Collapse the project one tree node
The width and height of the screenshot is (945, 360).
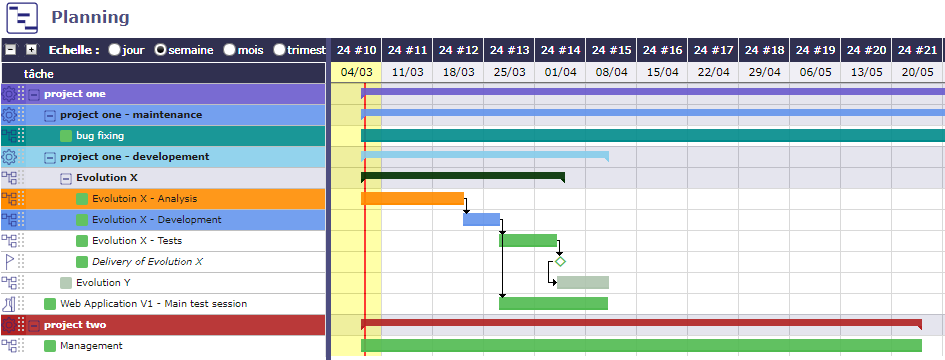click(34, 94)
